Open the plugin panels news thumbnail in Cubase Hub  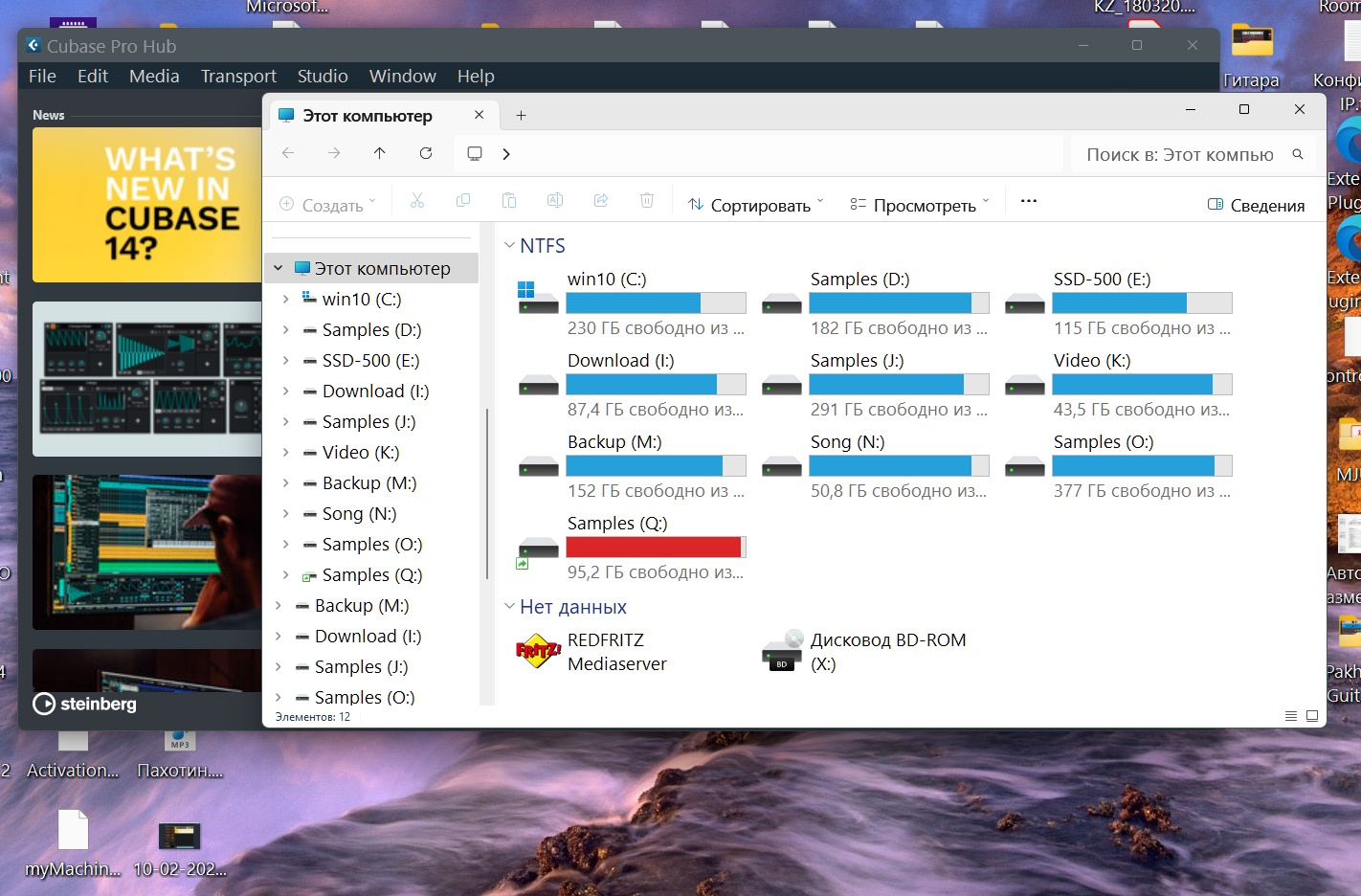(147, 379)
